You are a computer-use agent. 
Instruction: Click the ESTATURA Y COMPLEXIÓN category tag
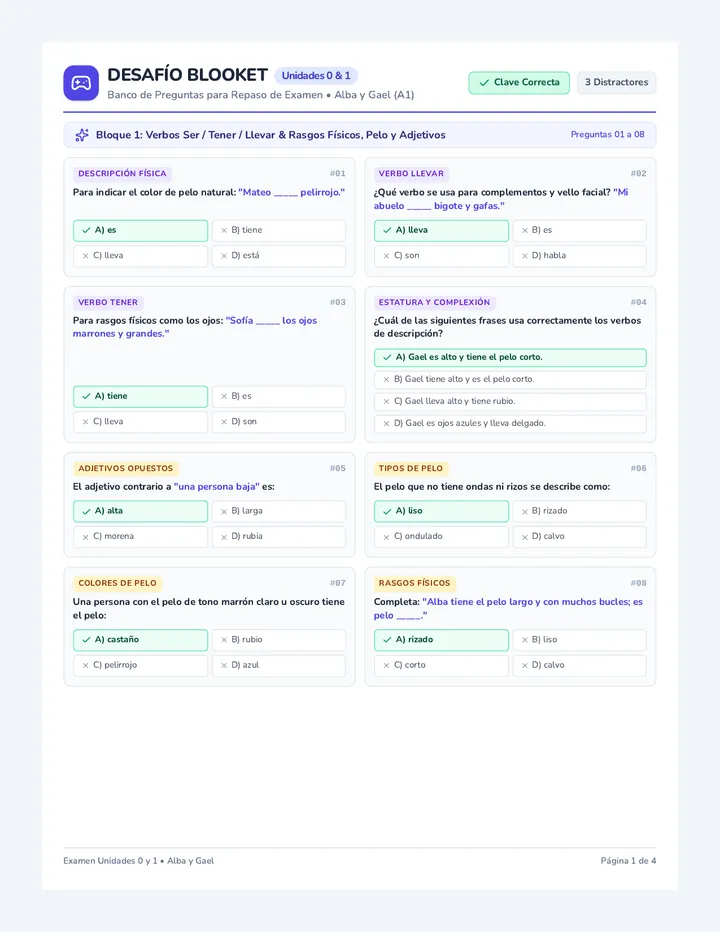pyautogui.click(x=435, y=303)
